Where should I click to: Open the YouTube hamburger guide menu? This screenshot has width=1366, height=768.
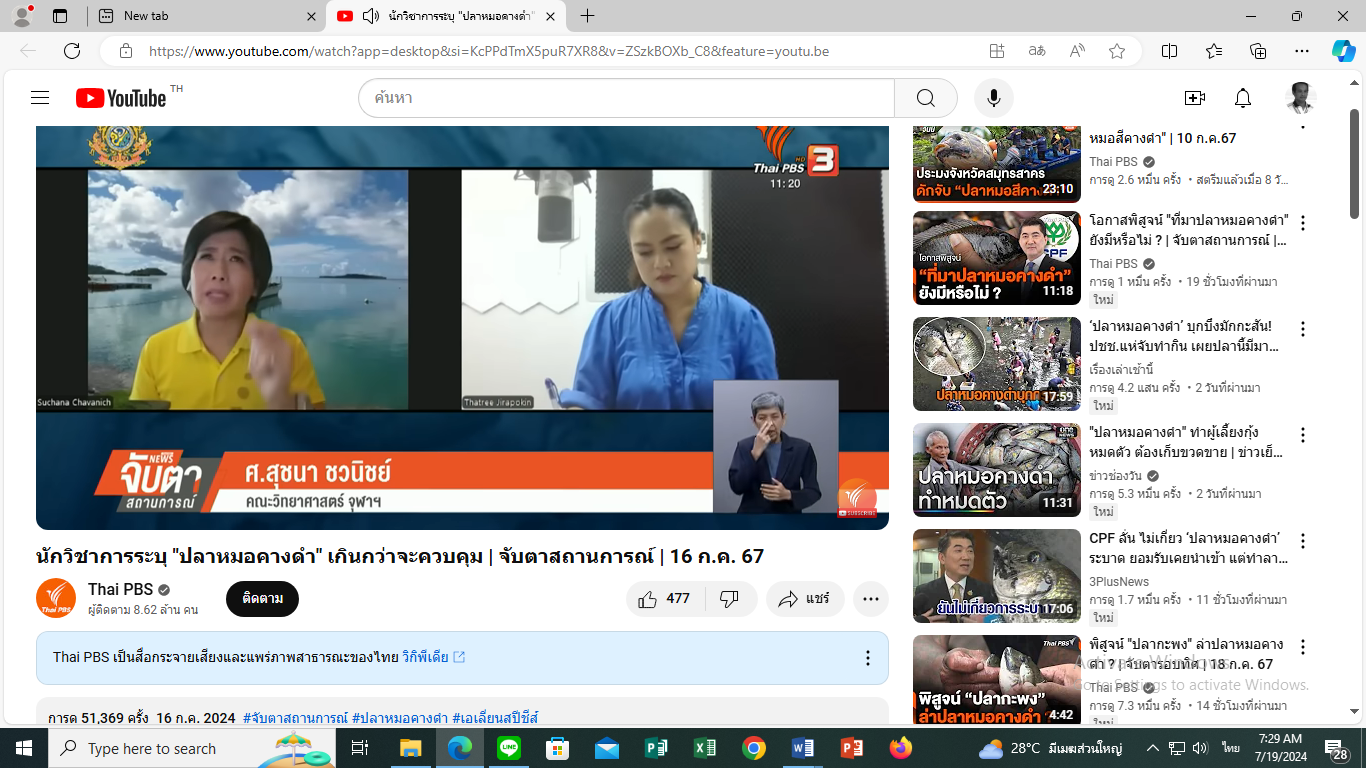[40, 98]
